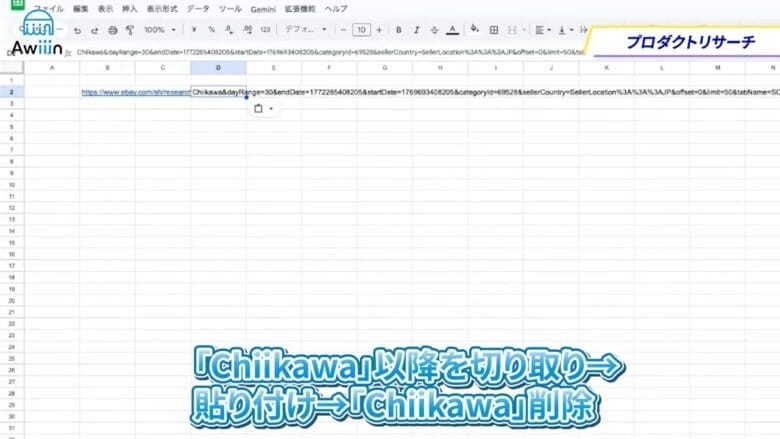Open the text color picker
The image size is (780, 439).
tap(452, 30)
